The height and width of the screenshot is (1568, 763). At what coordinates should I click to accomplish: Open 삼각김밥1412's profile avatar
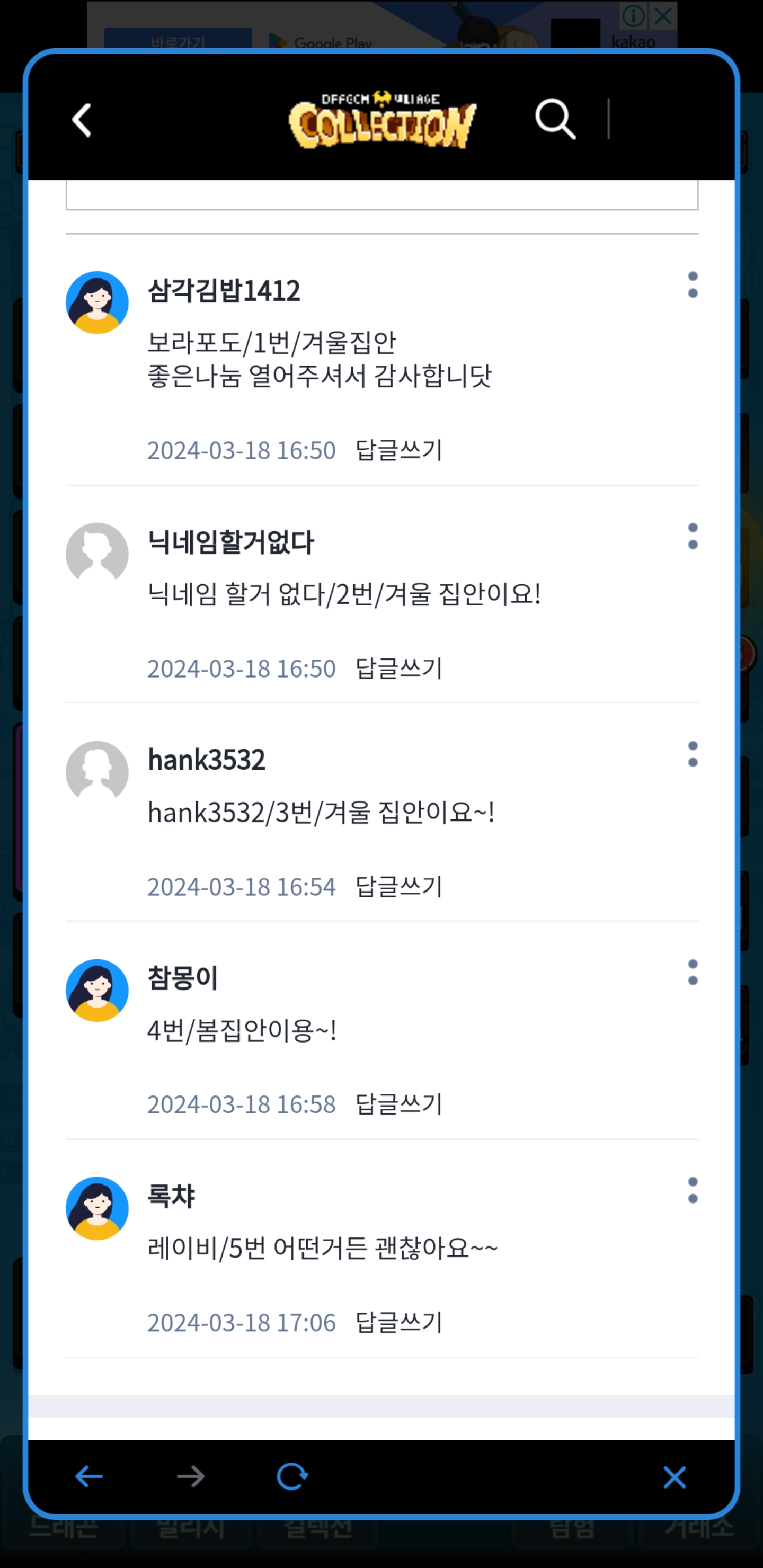click(97, 302)
